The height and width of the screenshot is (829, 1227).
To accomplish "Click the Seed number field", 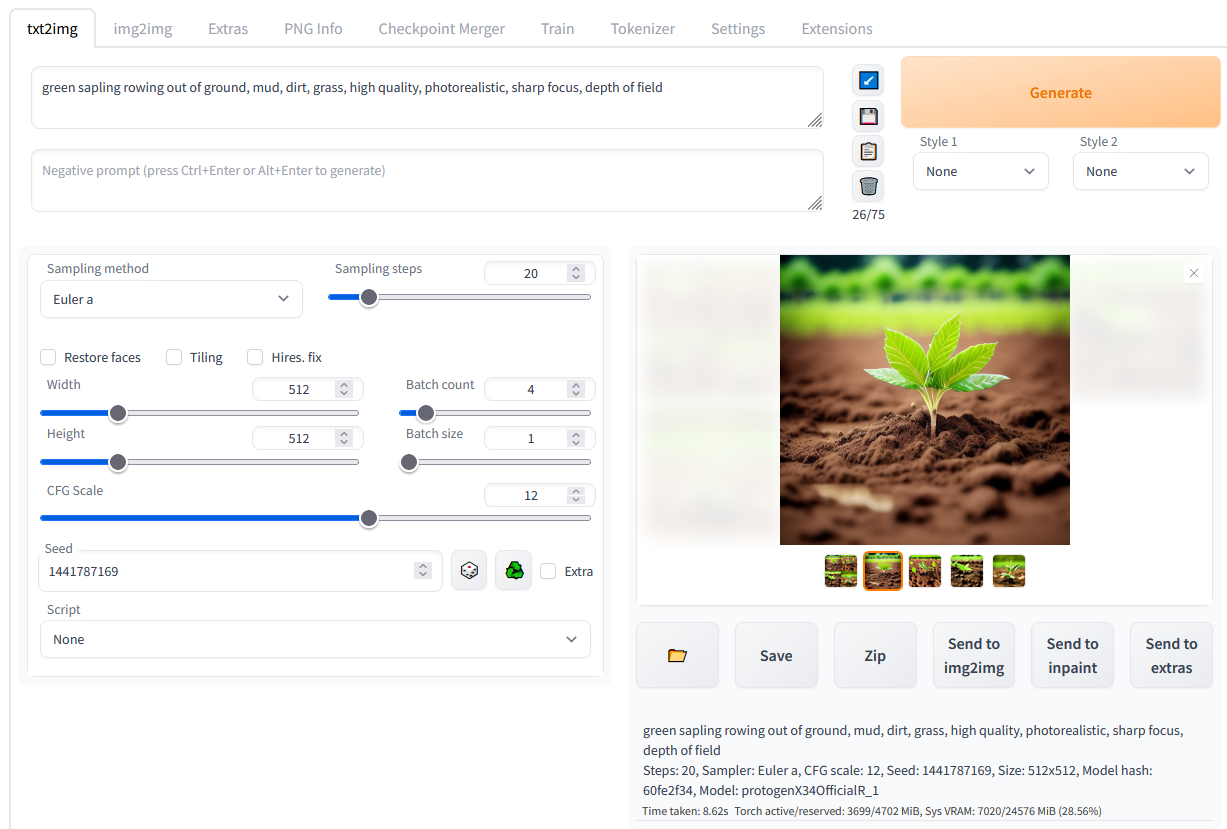I will tap(240, 571).
